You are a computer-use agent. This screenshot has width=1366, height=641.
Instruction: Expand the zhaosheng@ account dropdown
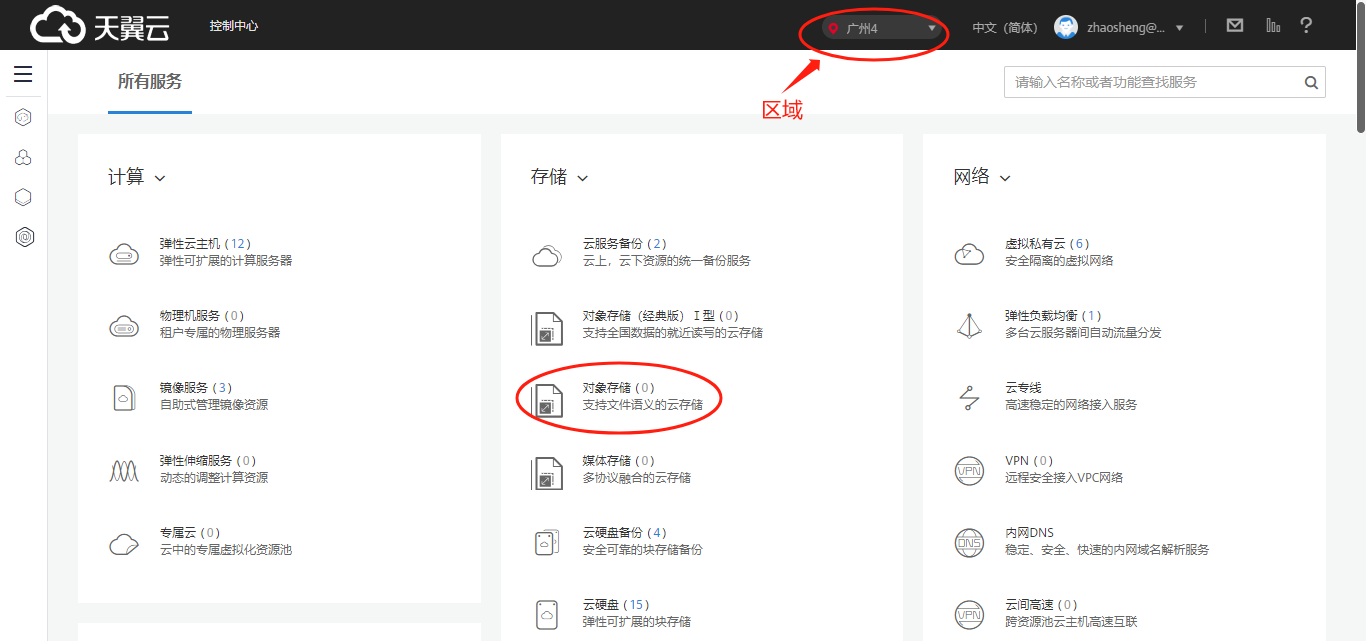click(1135, 28)
